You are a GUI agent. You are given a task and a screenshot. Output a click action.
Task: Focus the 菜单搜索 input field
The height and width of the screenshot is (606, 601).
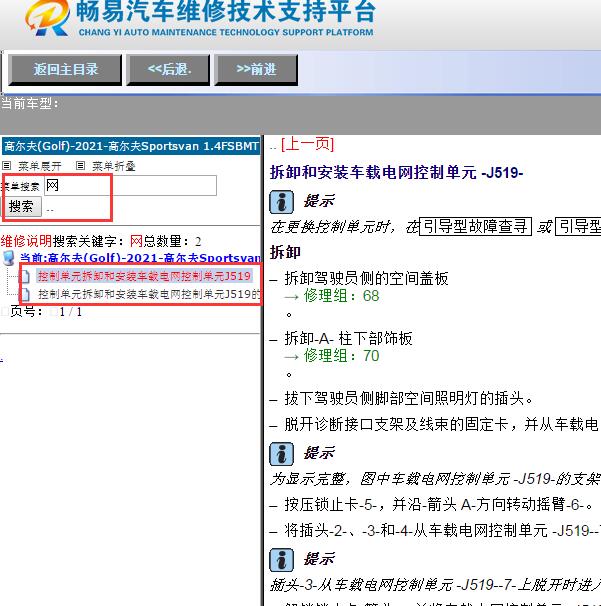click(x=131, y=186)
